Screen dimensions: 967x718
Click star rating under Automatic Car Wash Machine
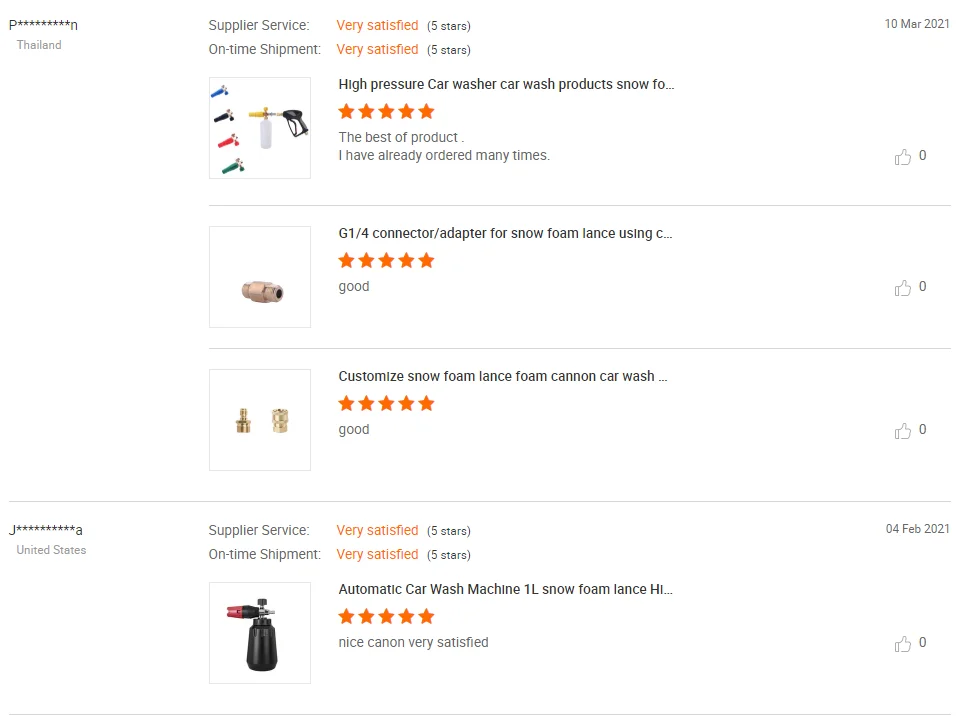[x=386, y=616]
